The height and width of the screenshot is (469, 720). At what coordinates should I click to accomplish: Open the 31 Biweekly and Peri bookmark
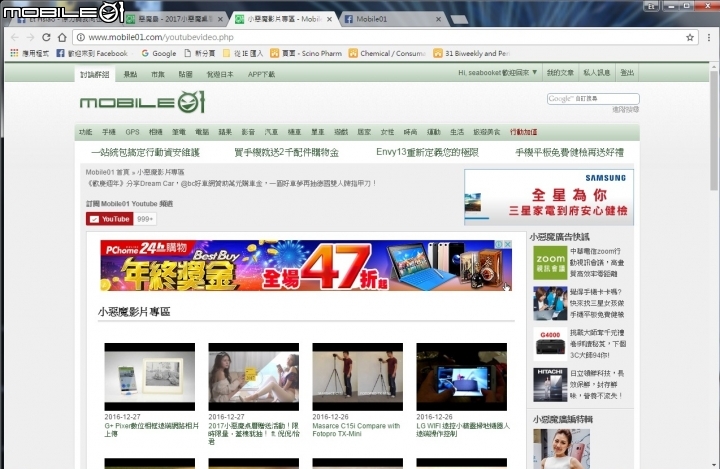click(x=472, y=53)
